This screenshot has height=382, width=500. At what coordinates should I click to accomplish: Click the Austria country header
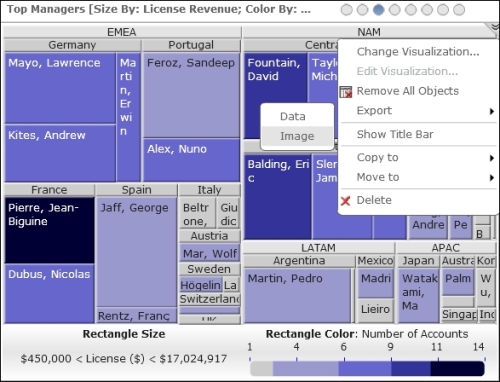[x=209, y=236]
